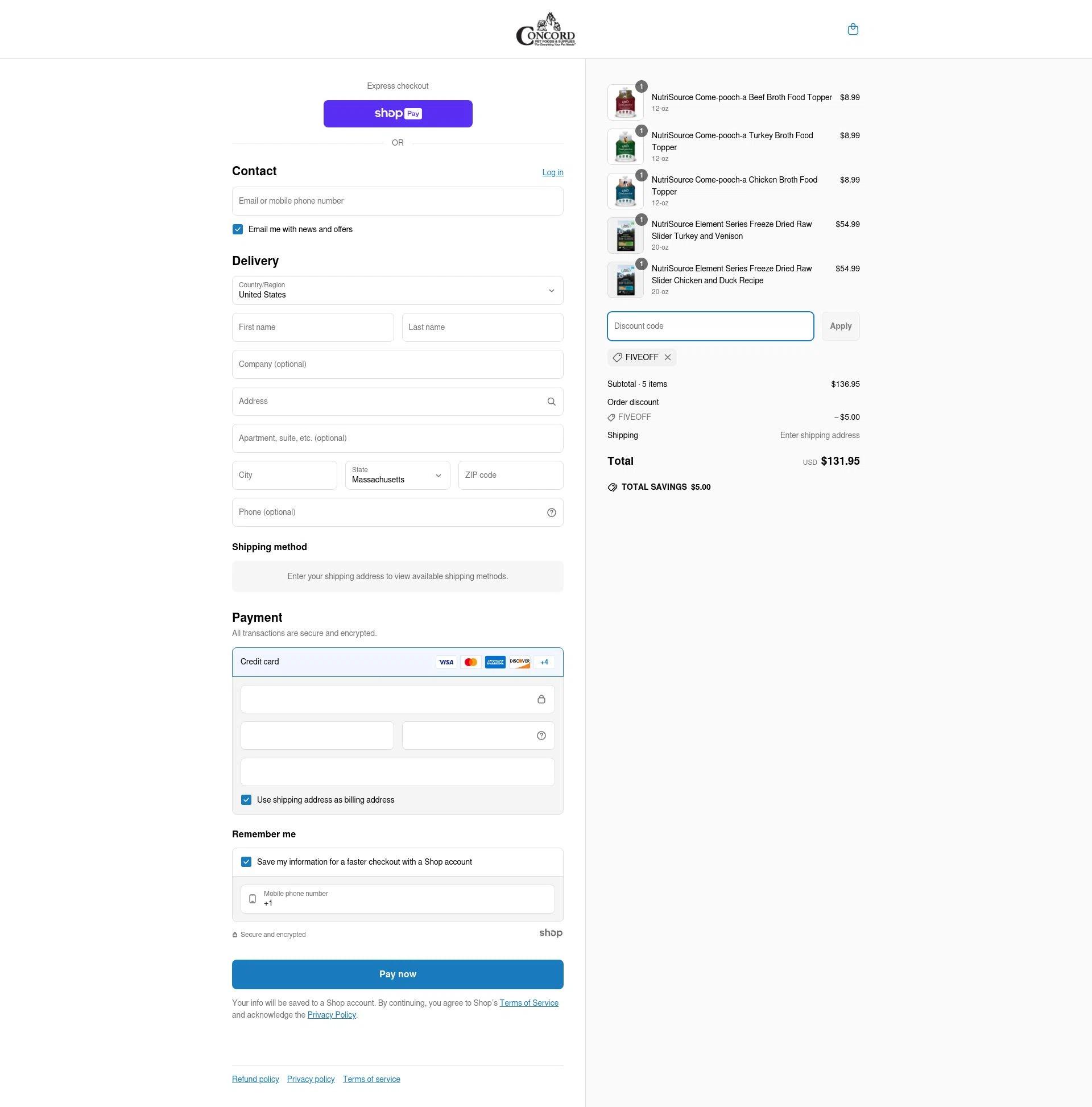
Task: Click the +4 payment methods icon
Action: click(x=543, y=662)
